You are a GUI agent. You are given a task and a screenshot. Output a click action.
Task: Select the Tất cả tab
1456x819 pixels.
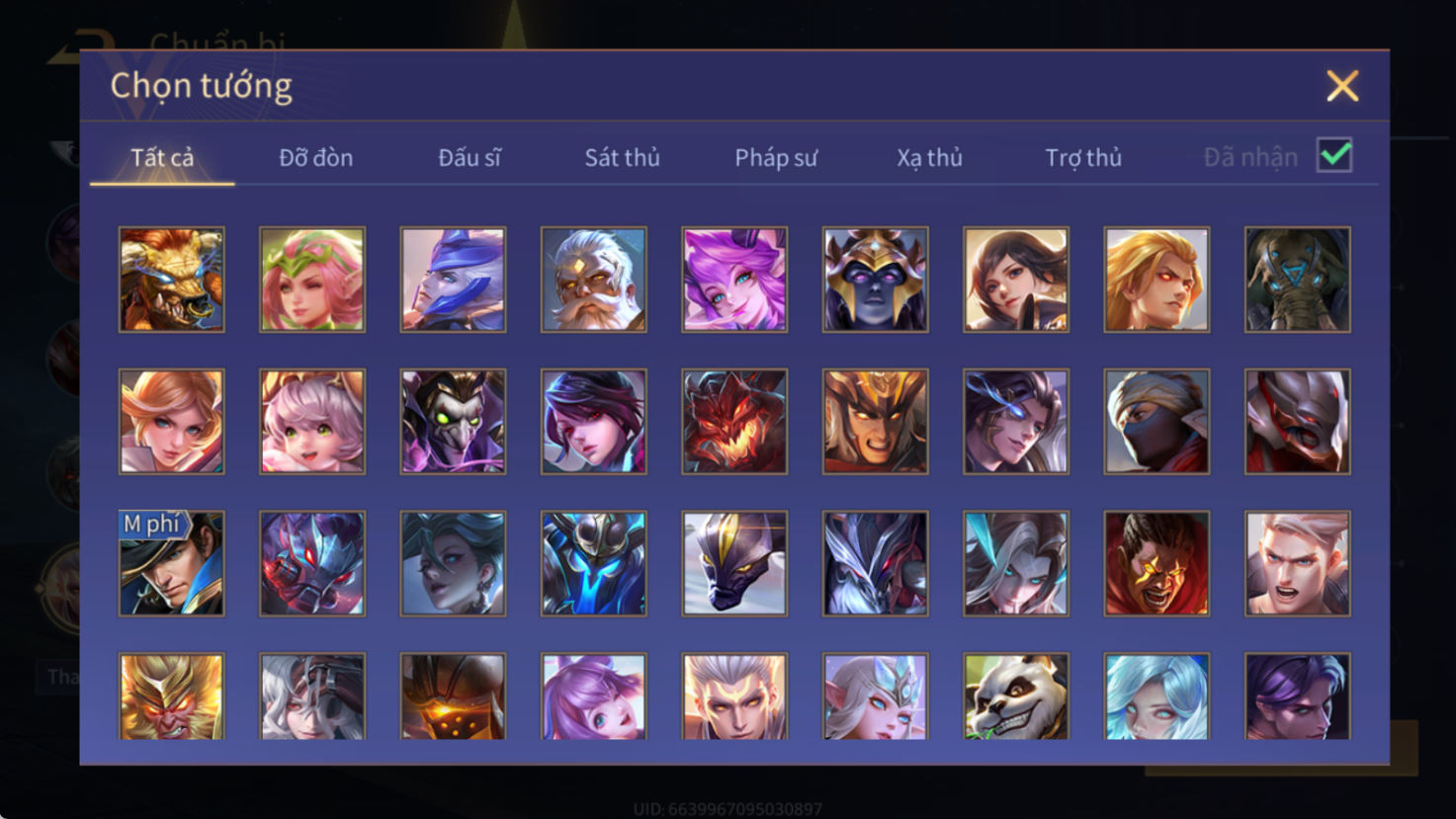[162, 157]
